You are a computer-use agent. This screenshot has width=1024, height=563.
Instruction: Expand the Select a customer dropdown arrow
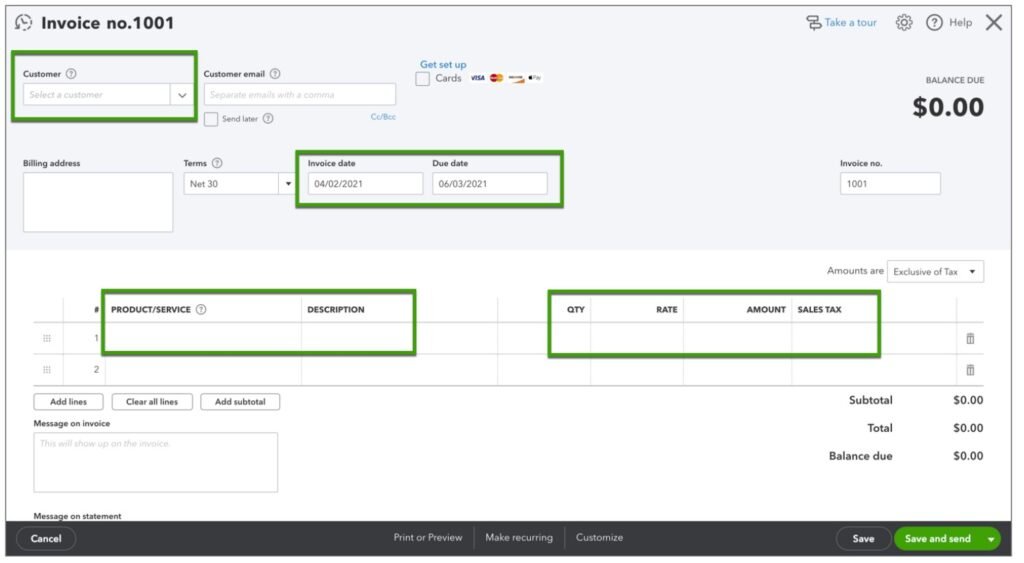tap(182, 95)
